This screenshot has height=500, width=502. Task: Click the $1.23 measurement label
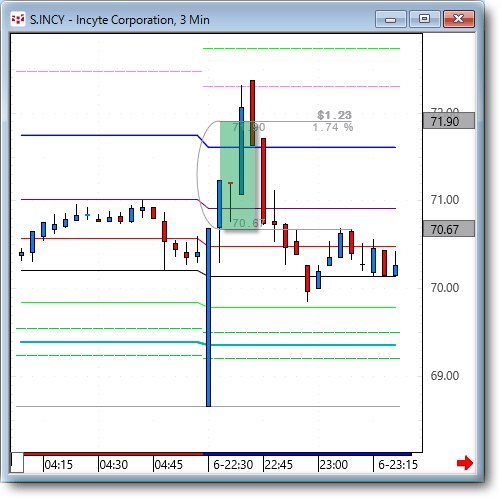(334, 115)
